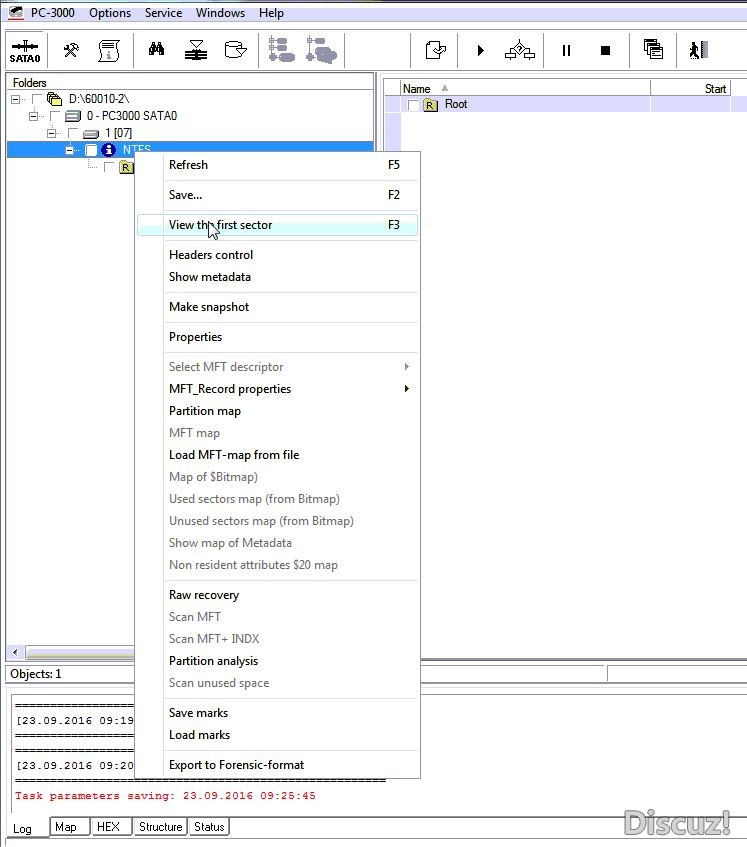Open the Service menu
Viewport: 747px width, 847px height.
coord(163,12)
